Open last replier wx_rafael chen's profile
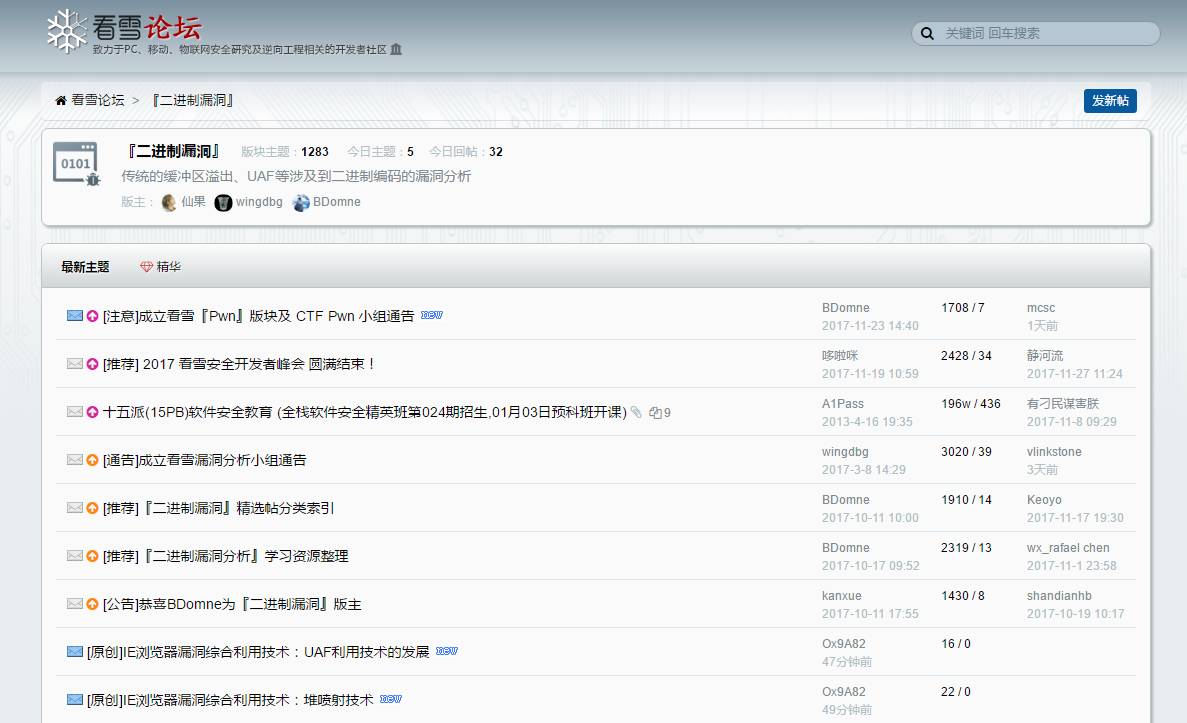The image size is (1187, 723). tap(1068, 547)
